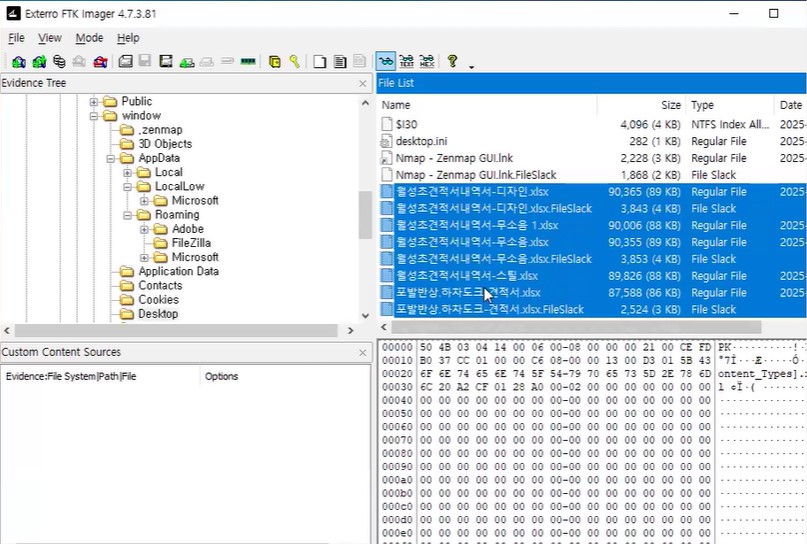
Task: Click File List horizontal scrollbar thumb
Action: [x=576, y=327]
